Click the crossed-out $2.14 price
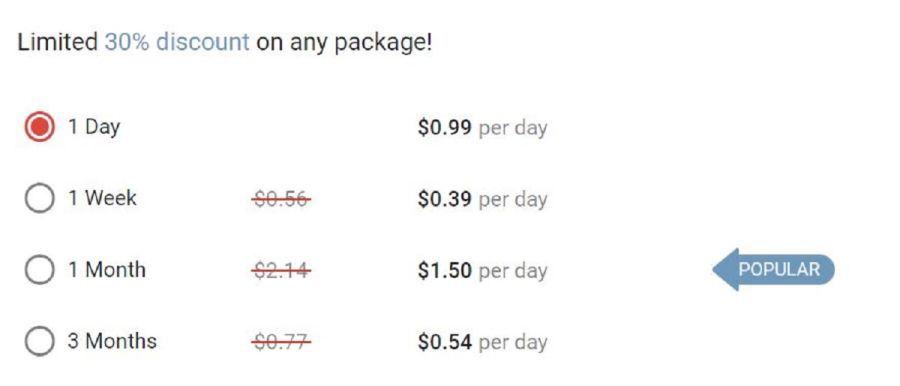Image resolution: width=900 pixels, height=386 pixels. 281,270
